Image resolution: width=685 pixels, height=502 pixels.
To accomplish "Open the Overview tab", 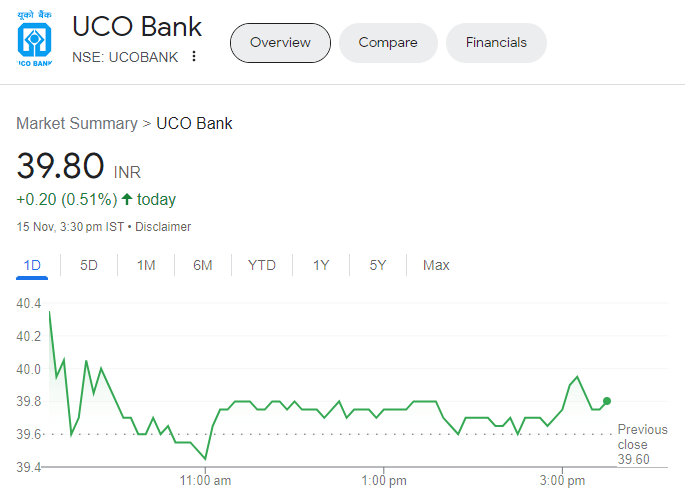I will 280,43.
